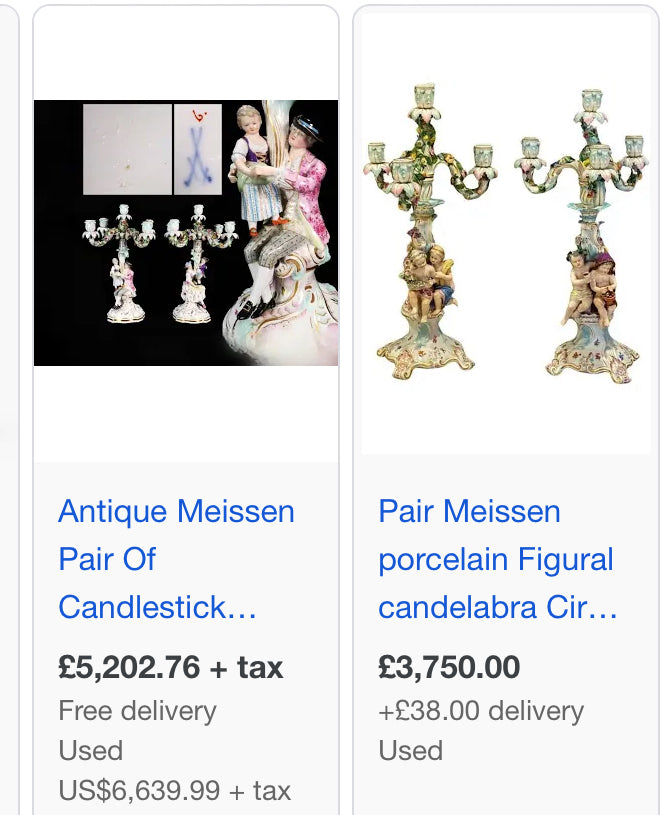Image resolution: width=667 pixels, height=815 pixels.
Task: Click the left candelabra in the second listing
Action: click(x=428, y=232)
